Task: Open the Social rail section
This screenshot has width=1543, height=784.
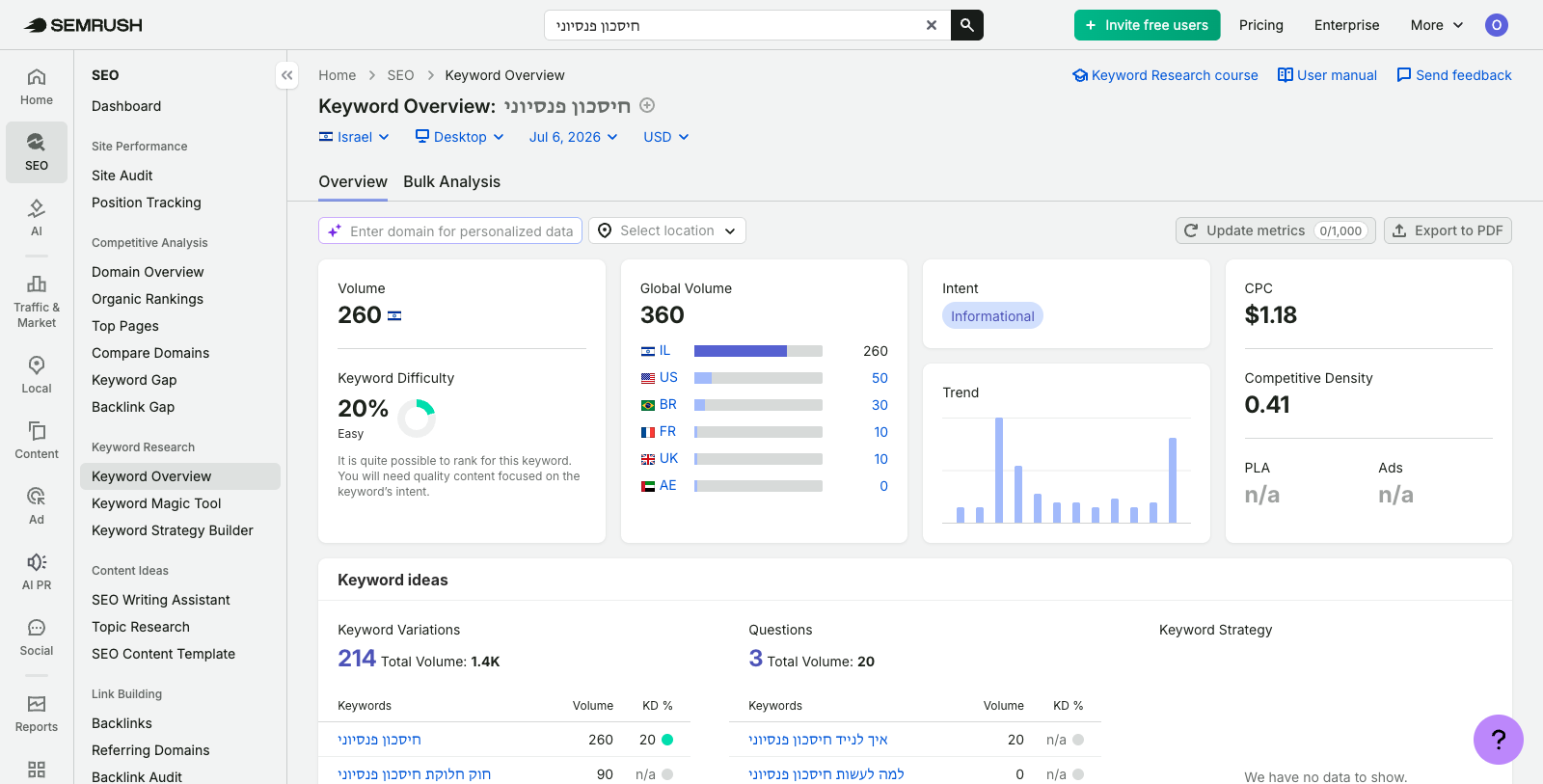Action: coord(37,637)
